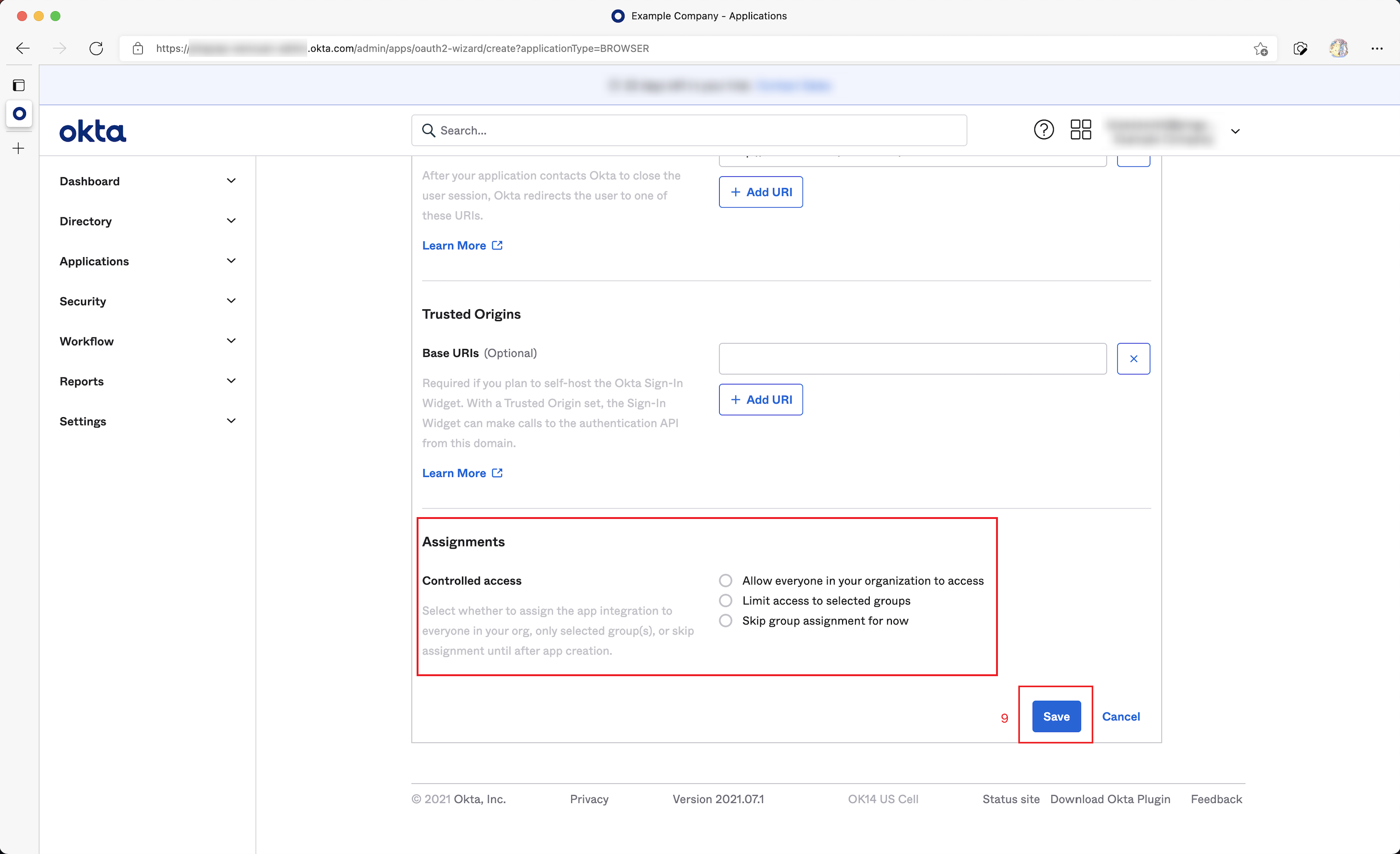Open Reports in the sidebar

[82, 381]
